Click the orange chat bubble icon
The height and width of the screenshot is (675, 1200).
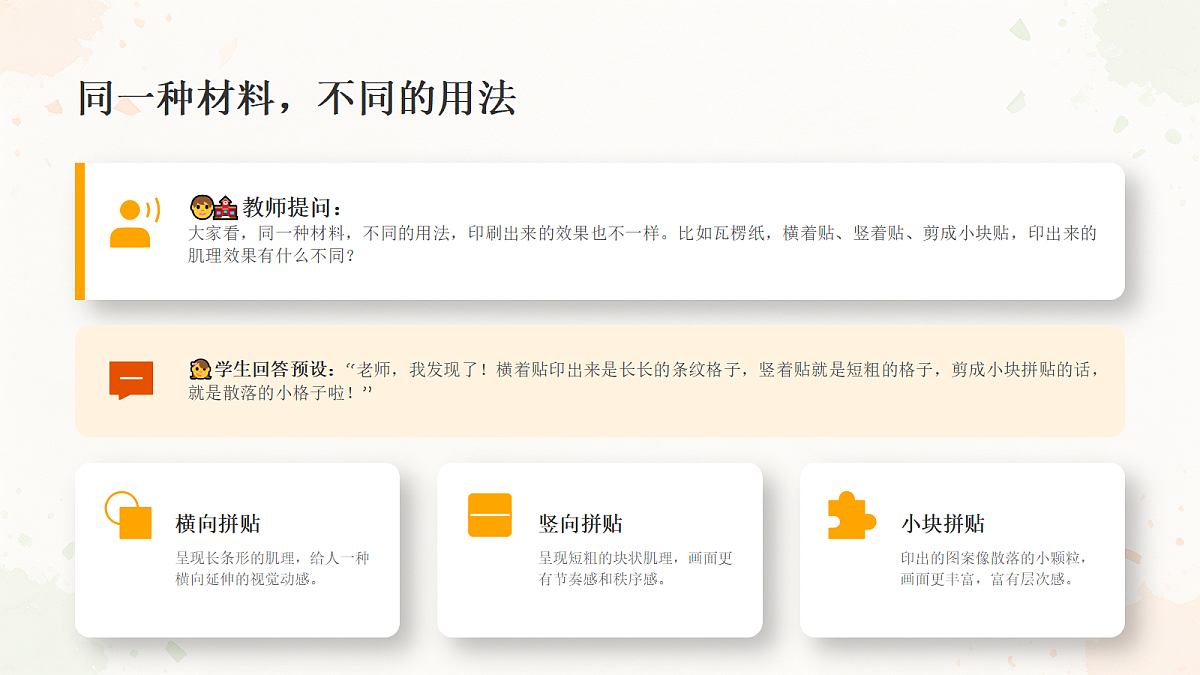click(x=131, y=380)
